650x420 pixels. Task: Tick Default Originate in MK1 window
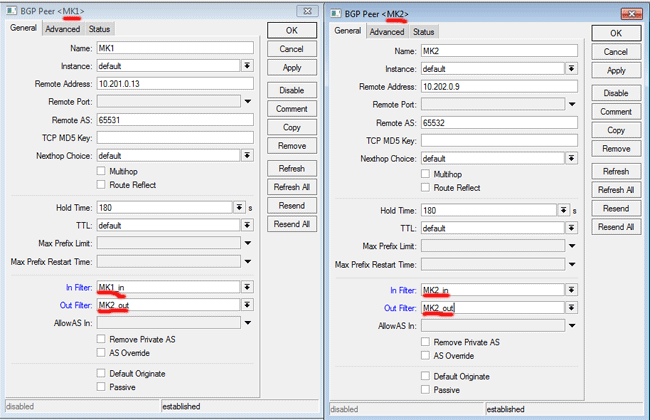pos(101,371)
